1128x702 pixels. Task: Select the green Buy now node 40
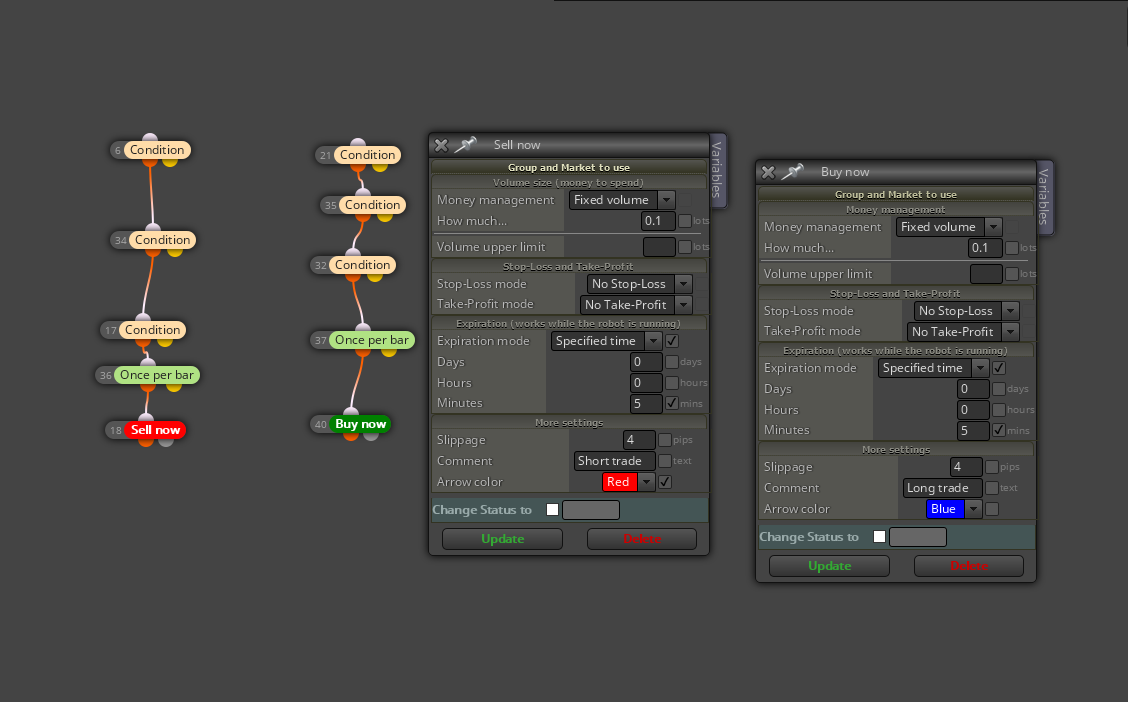point(360,424)
